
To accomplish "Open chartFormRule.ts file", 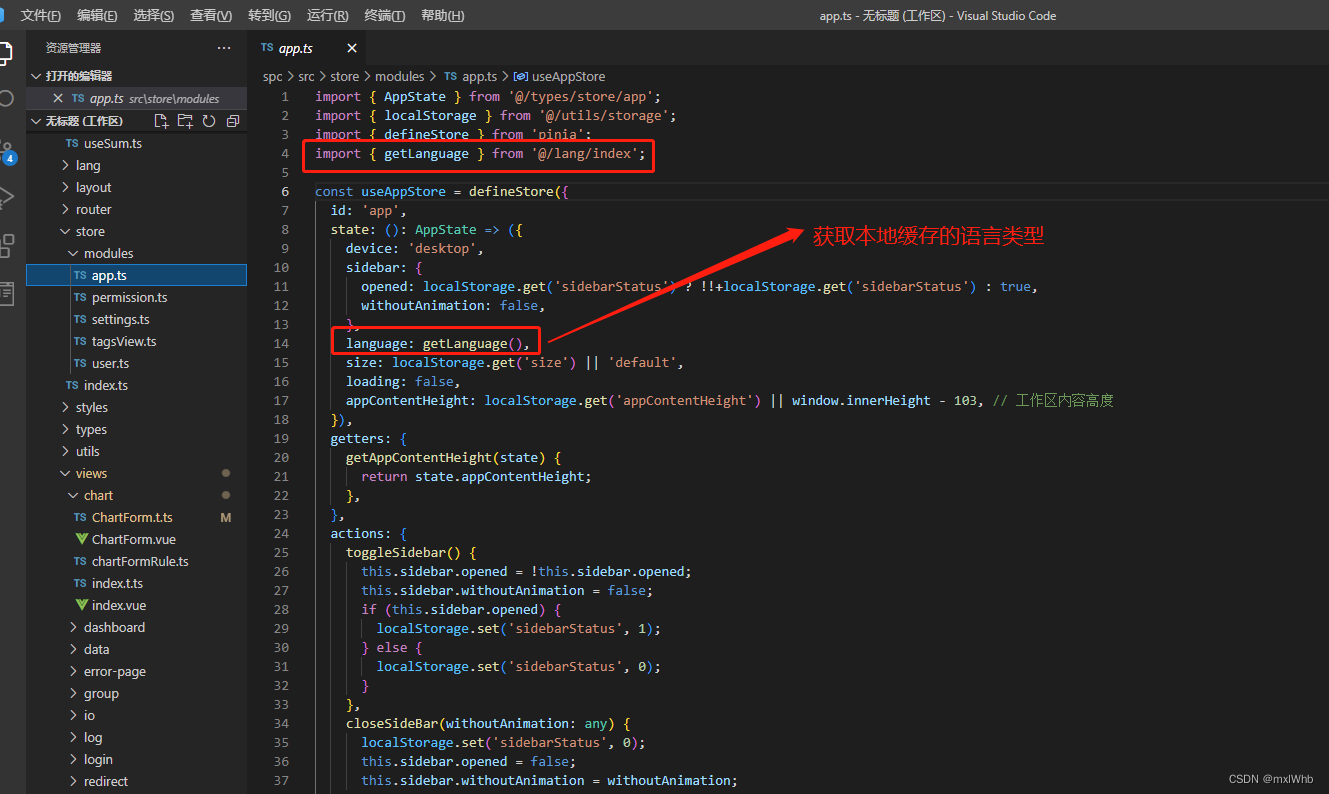I will click(x=136, y=561).
